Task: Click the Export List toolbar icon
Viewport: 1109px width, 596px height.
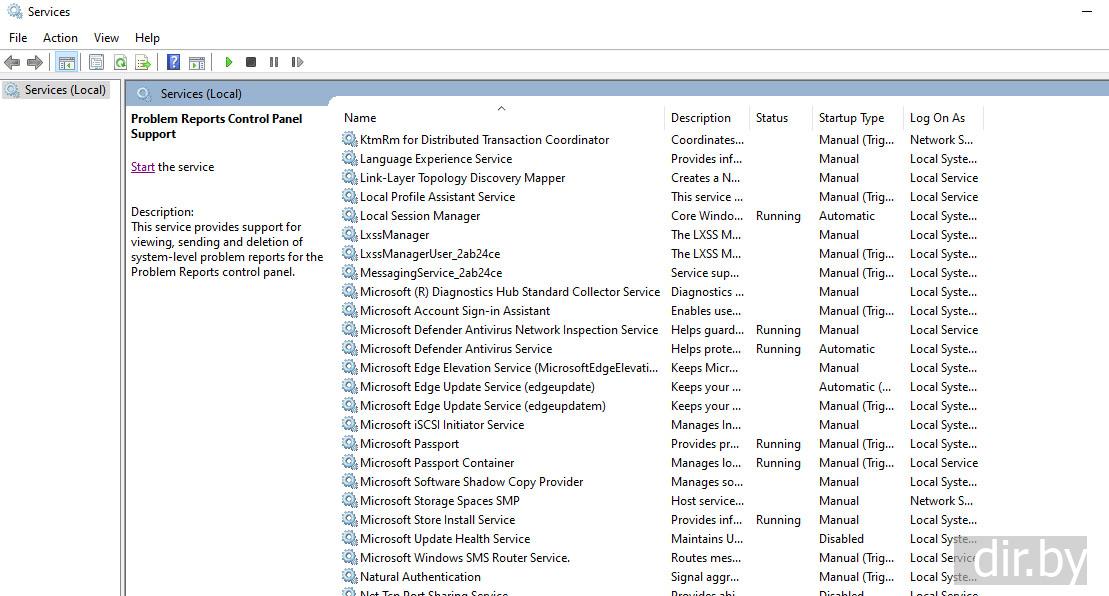Action: tap(143, 62)
